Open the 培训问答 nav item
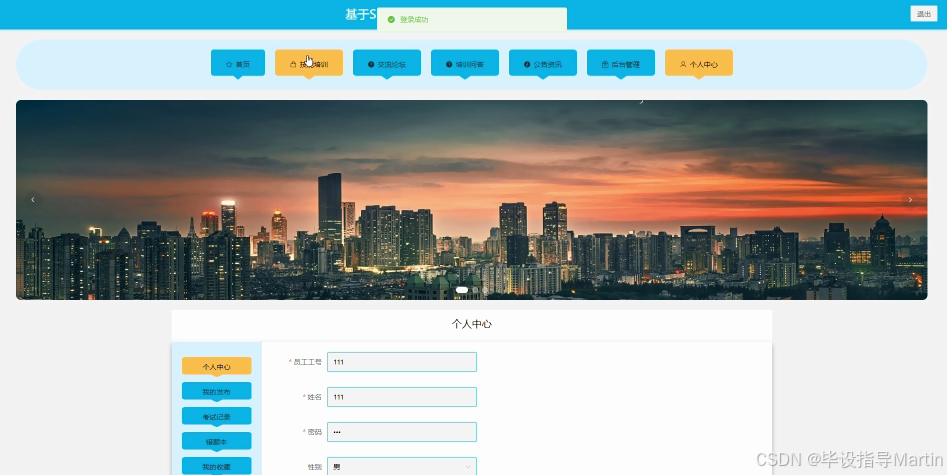Screen dimensions: 947x475 point(464,63)
